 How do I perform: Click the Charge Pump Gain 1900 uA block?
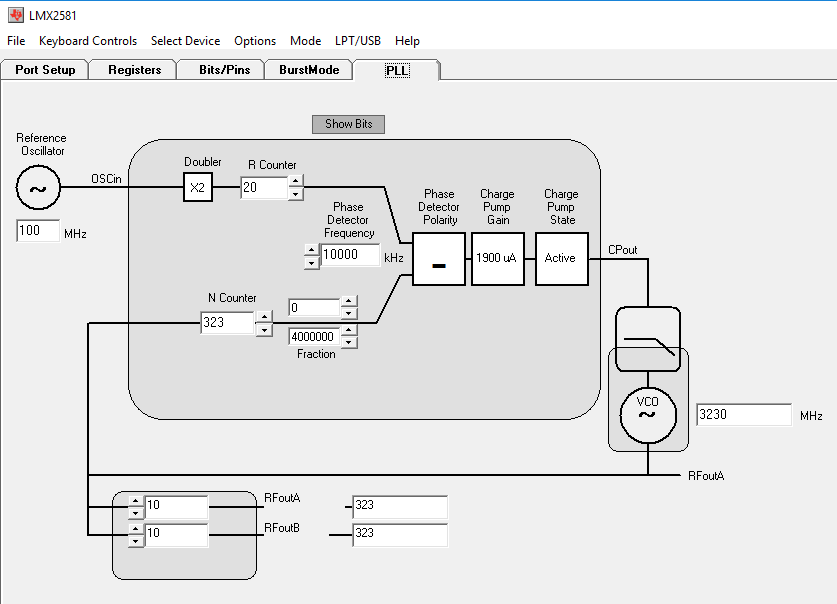[498, 259]
